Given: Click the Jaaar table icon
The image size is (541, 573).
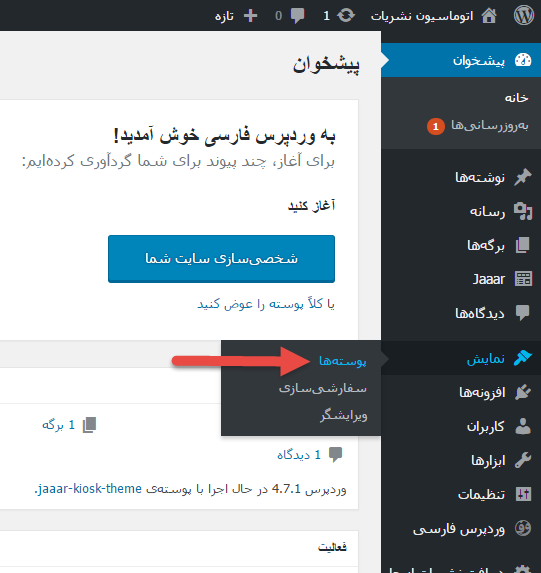Looking at the screenshot, I should tap(523, 279).
